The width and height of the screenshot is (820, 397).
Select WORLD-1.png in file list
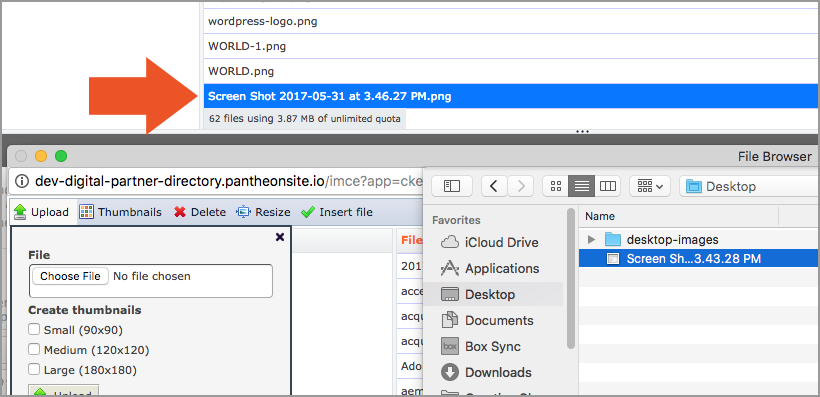coord(511,46)
